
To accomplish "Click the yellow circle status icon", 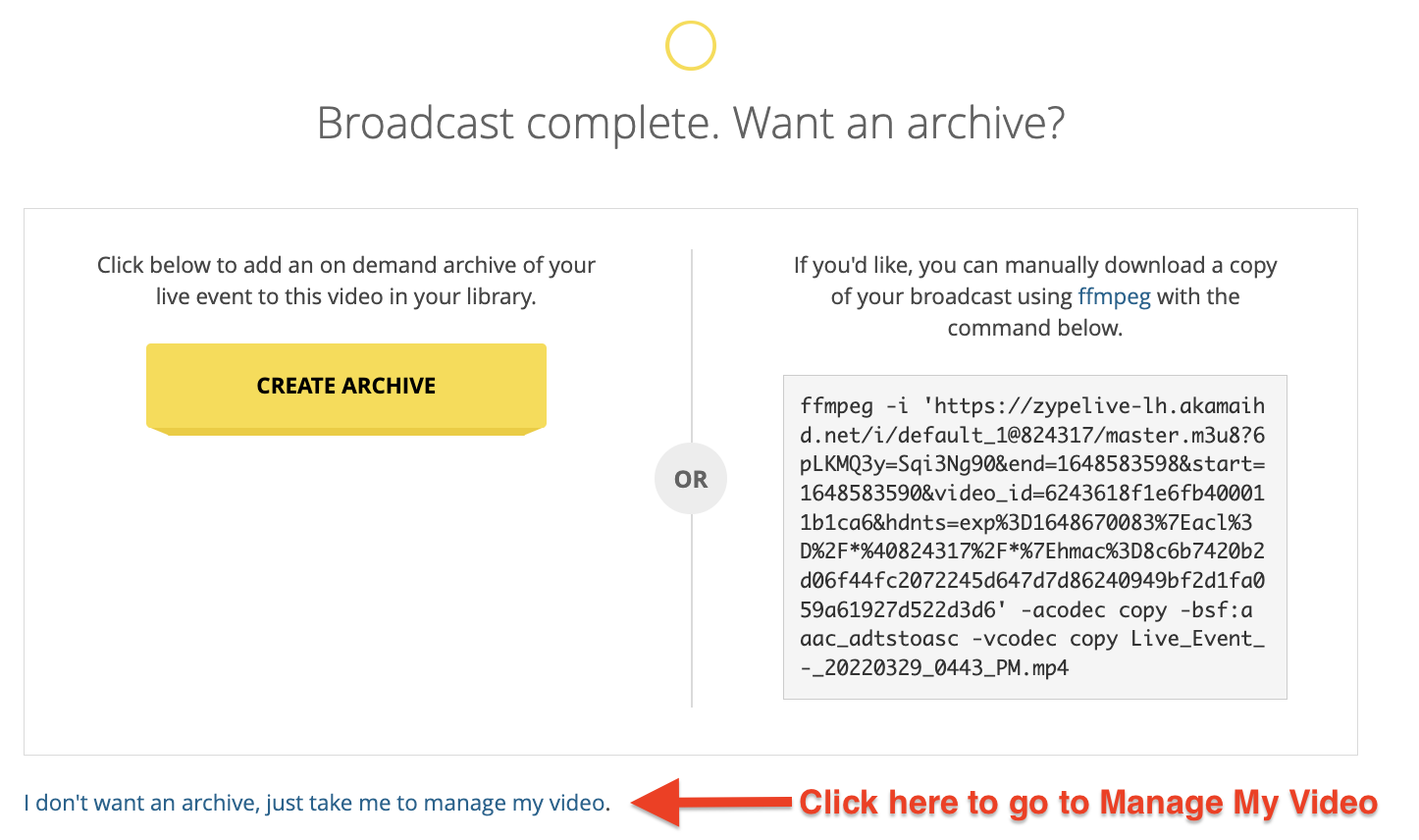I will tap(691, 45).
